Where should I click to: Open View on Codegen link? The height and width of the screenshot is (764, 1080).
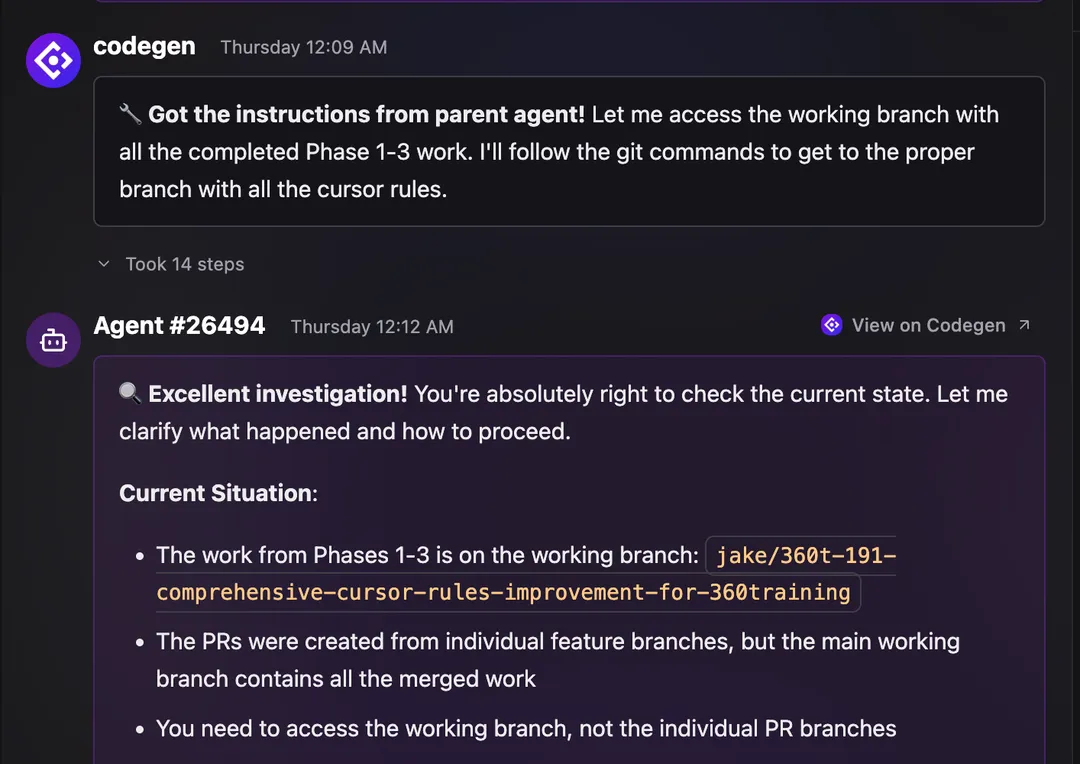tap(928, 325)
